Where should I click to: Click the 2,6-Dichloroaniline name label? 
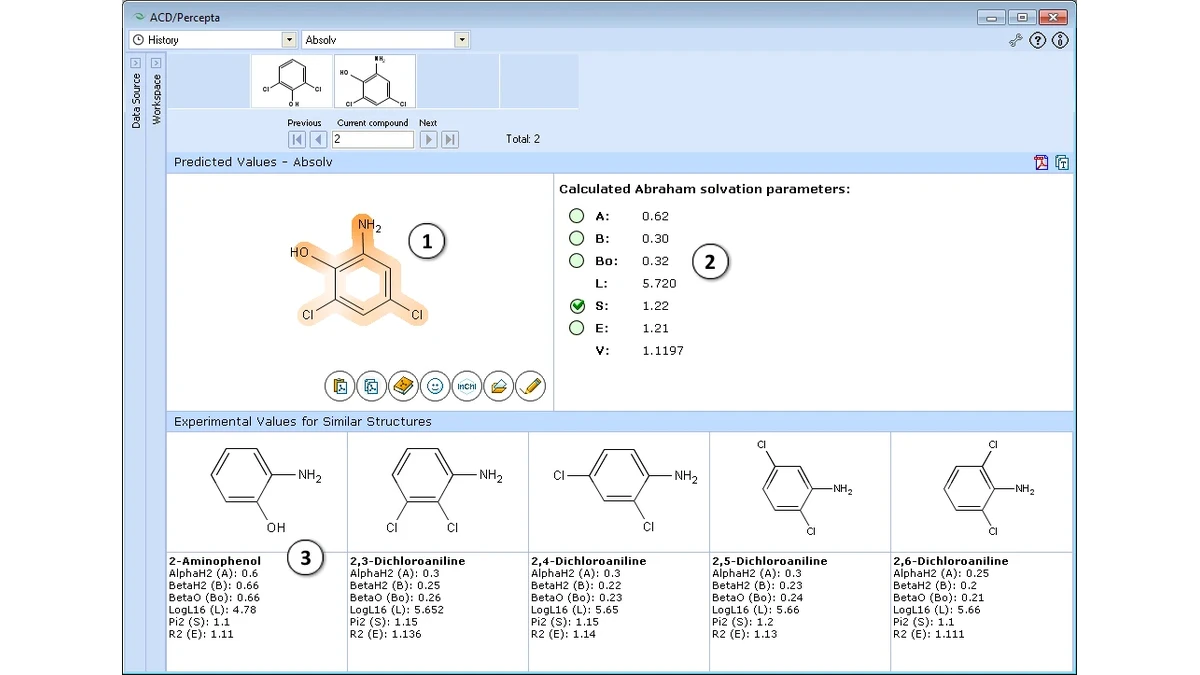click(x=951, y=562)
